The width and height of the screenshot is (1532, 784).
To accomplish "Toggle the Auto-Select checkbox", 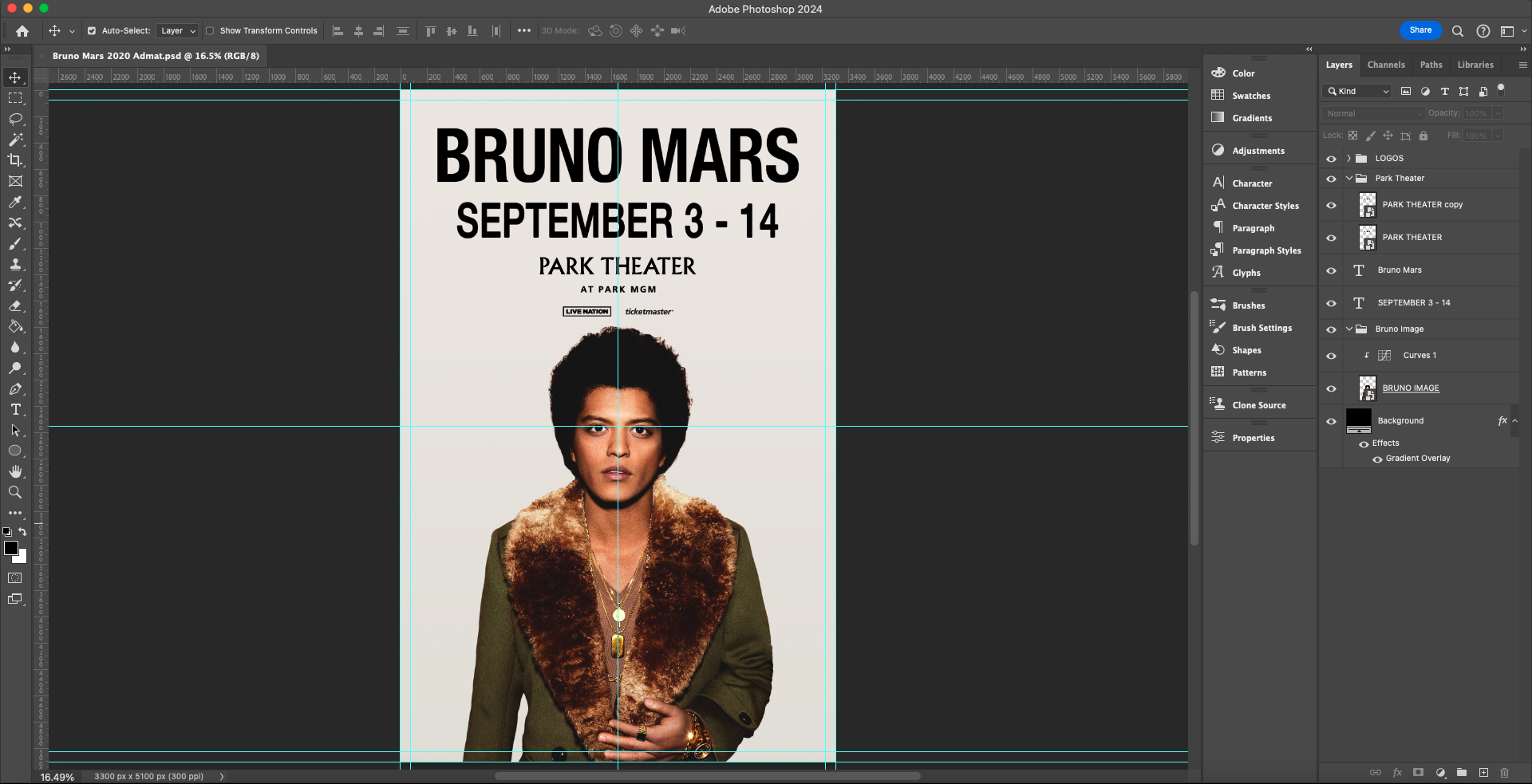I will [92, 31].
